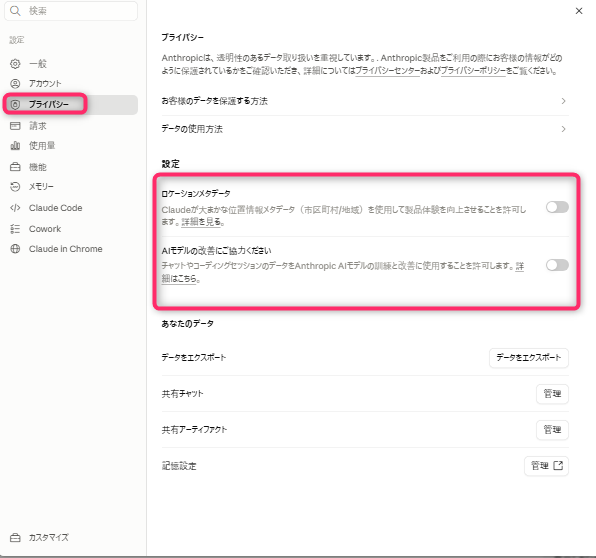Enable the ロケーションメタデータ toggle

point(557,207)
